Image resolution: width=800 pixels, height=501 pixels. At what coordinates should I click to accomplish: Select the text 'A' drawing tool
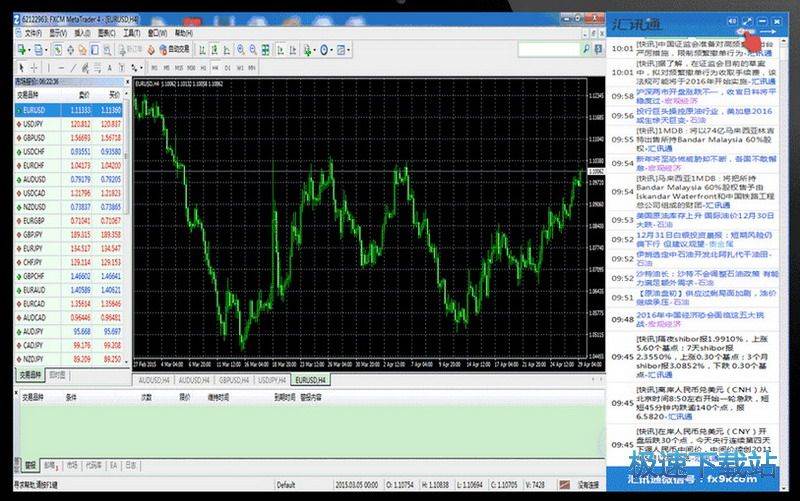109,68
